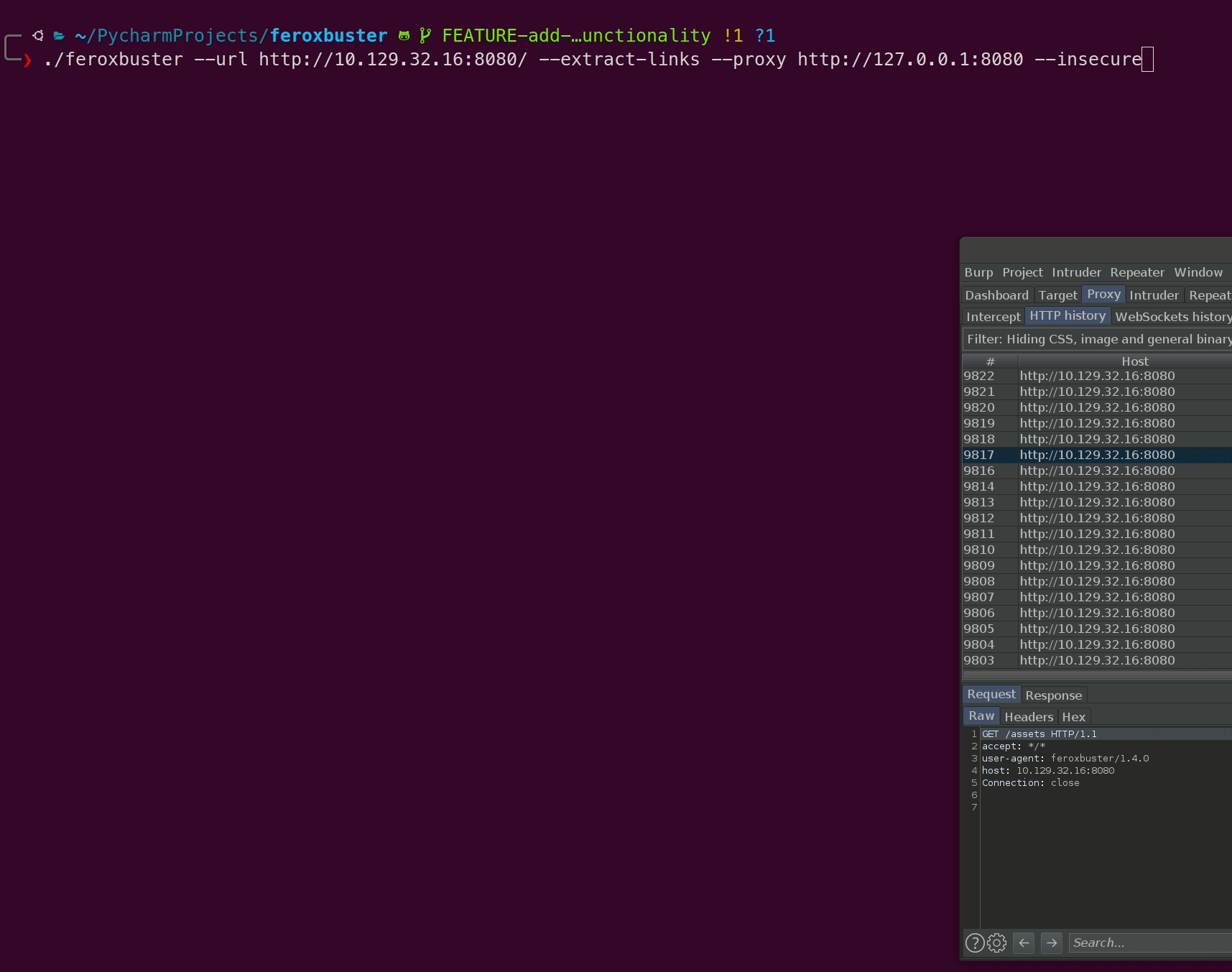Select the Proxy tab

click(x=1103, y=295)
